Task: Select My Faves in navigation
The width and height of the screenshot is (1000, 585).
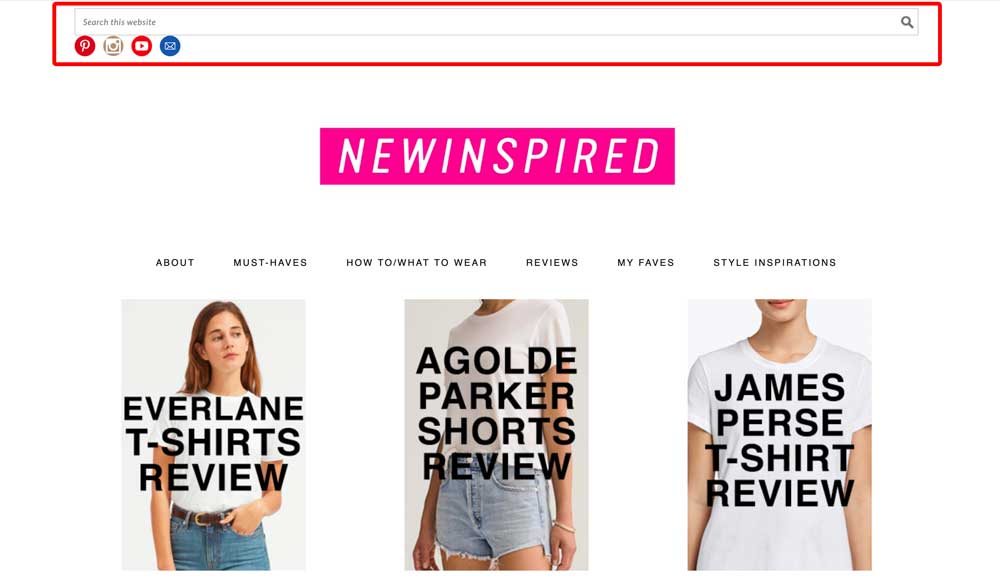Action: click(646, 263)
